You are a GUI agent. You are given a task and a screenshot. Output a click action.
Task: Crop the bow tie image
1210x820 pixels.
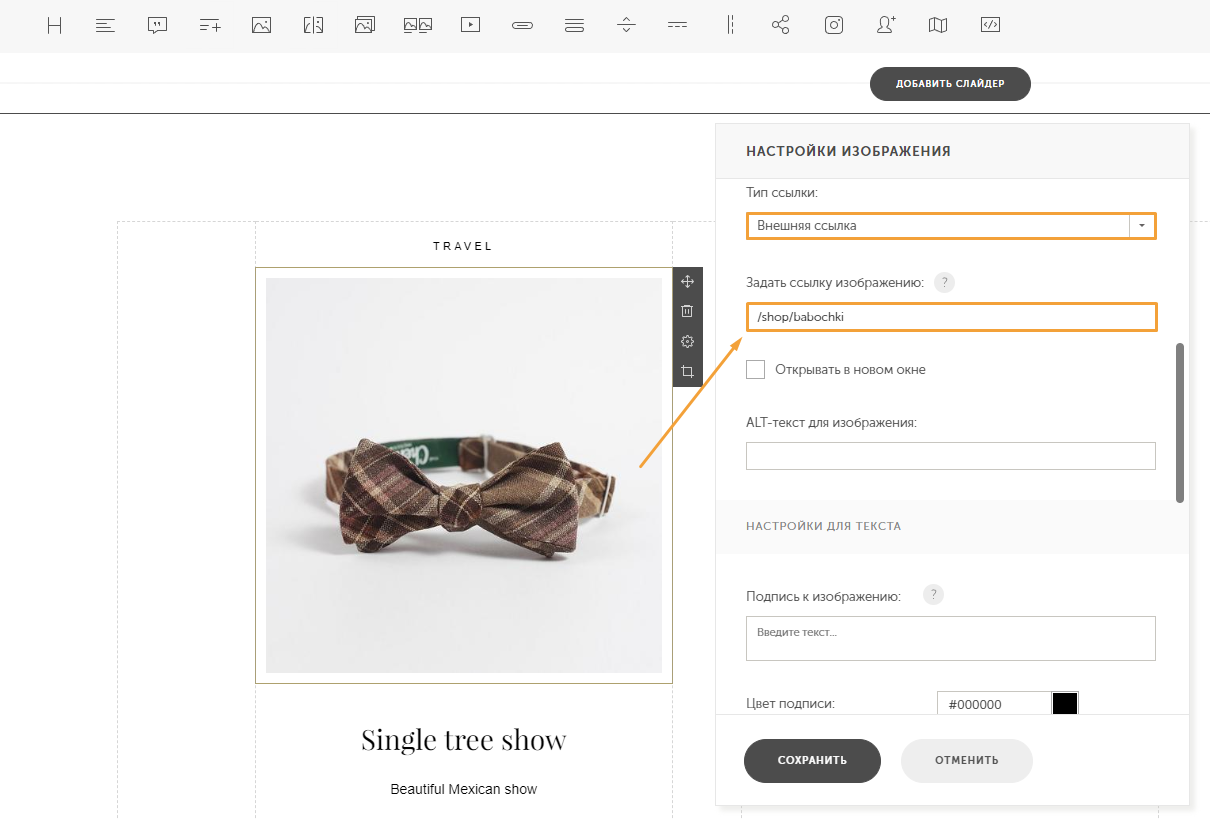click(x=687, y=372)
